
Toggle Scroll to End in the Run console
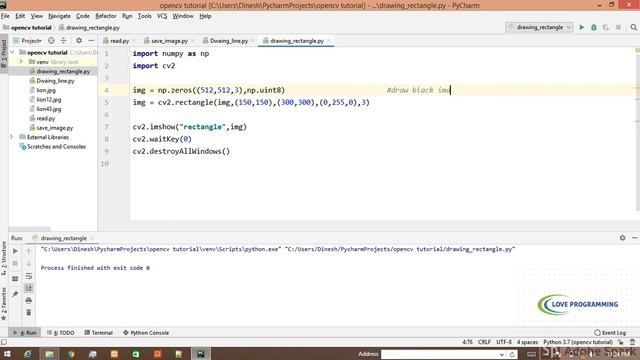pyautogui.click(x=29, y=288)
